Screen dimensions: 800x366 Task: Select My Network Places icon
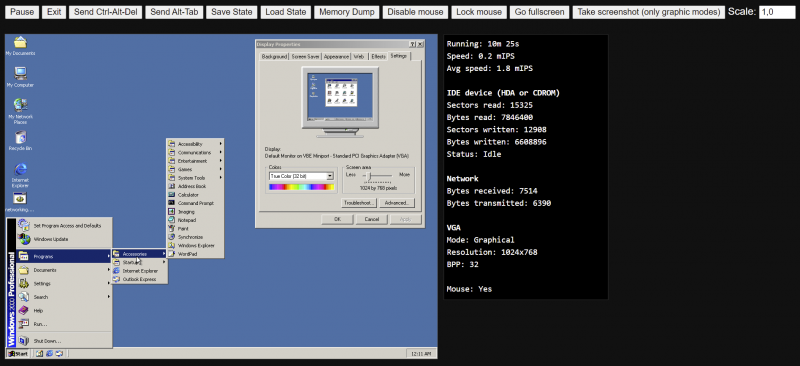[20, 111]
